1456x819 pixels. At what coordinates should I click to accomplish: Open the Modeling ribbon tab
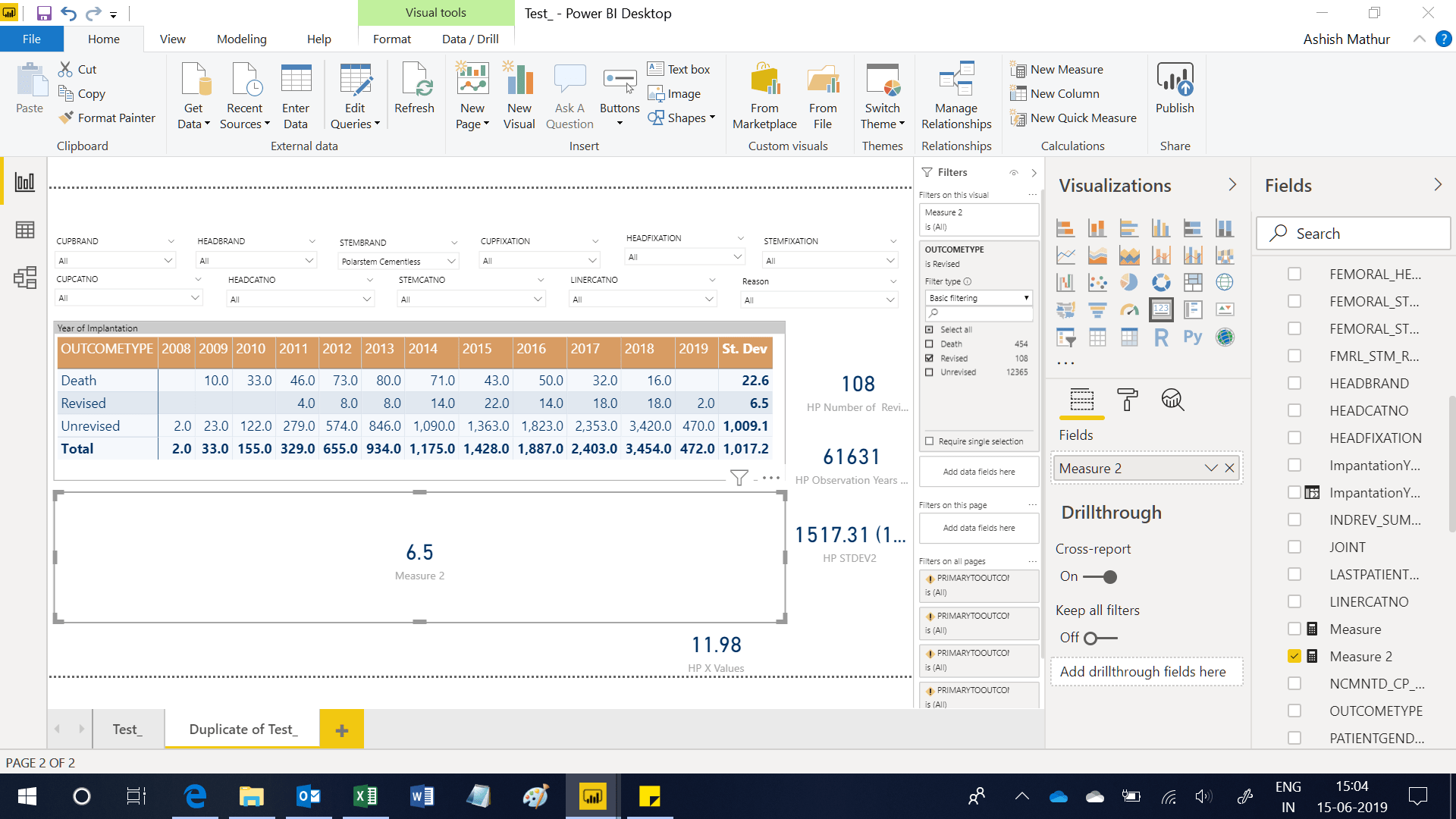coord(241,39)
